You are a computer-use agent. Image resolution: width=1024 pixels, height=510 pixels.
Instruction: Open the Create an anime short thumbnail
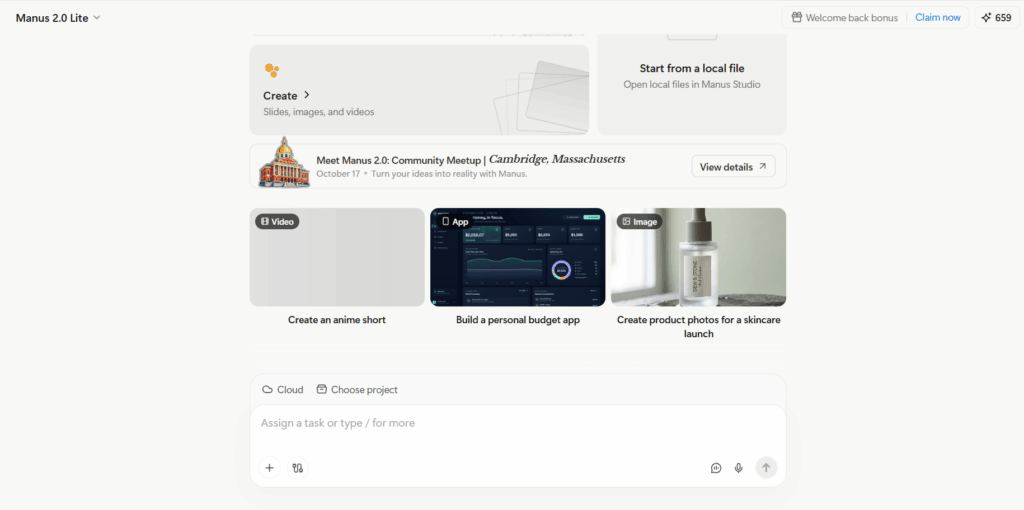point(337,257)
